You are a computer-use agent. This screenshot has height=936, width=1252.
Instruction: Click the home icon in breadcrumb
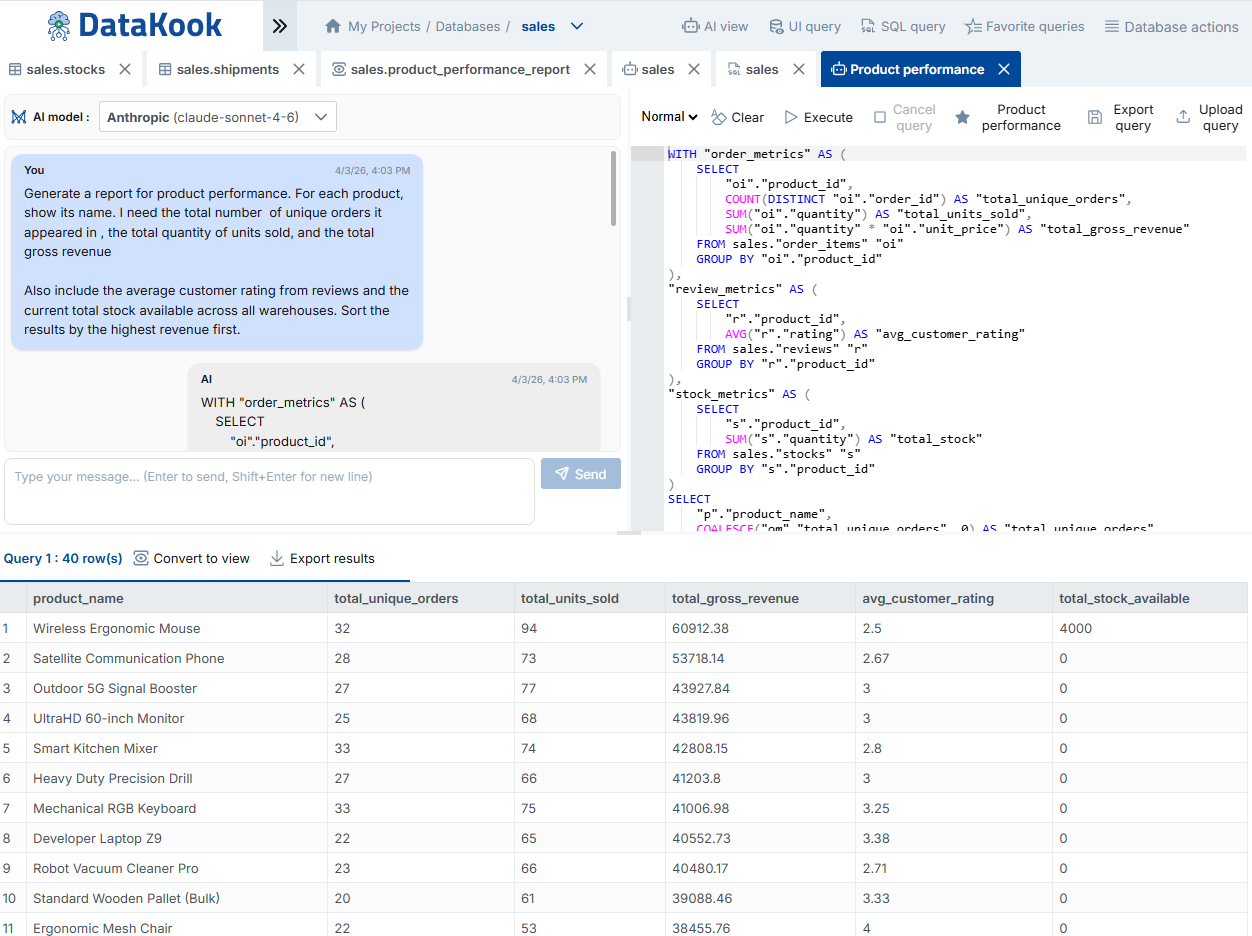point(333,27)
